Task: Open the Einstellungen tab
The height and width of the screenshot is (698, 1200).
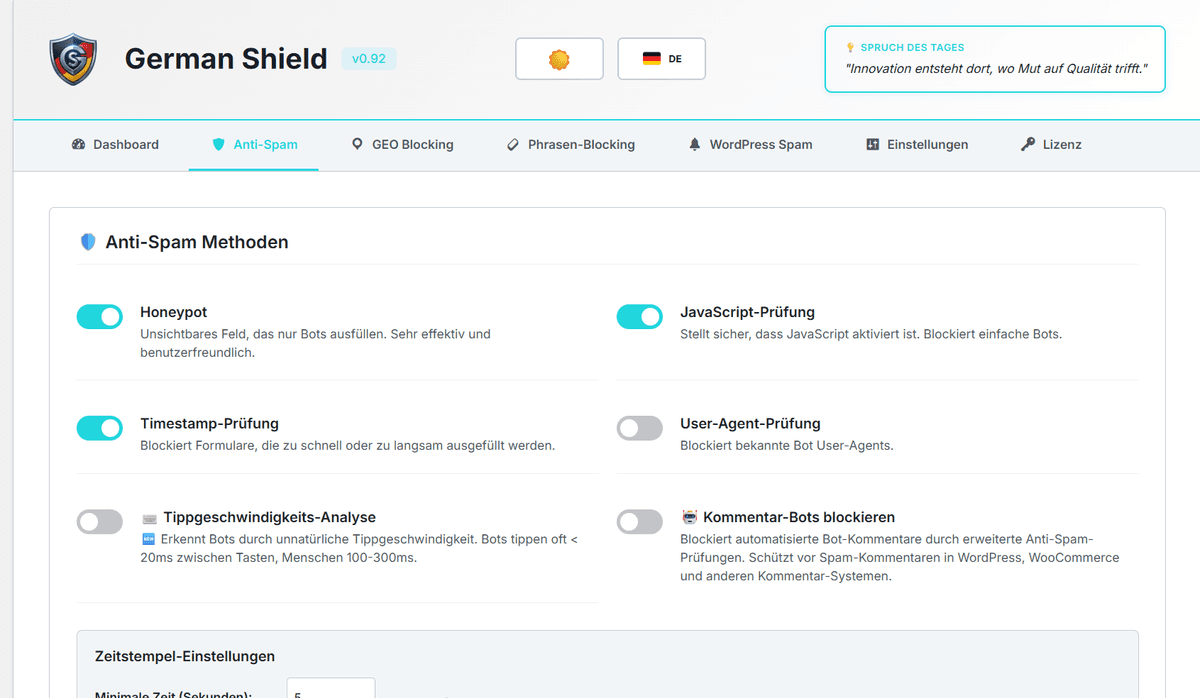Action: (x=917, y=144)
